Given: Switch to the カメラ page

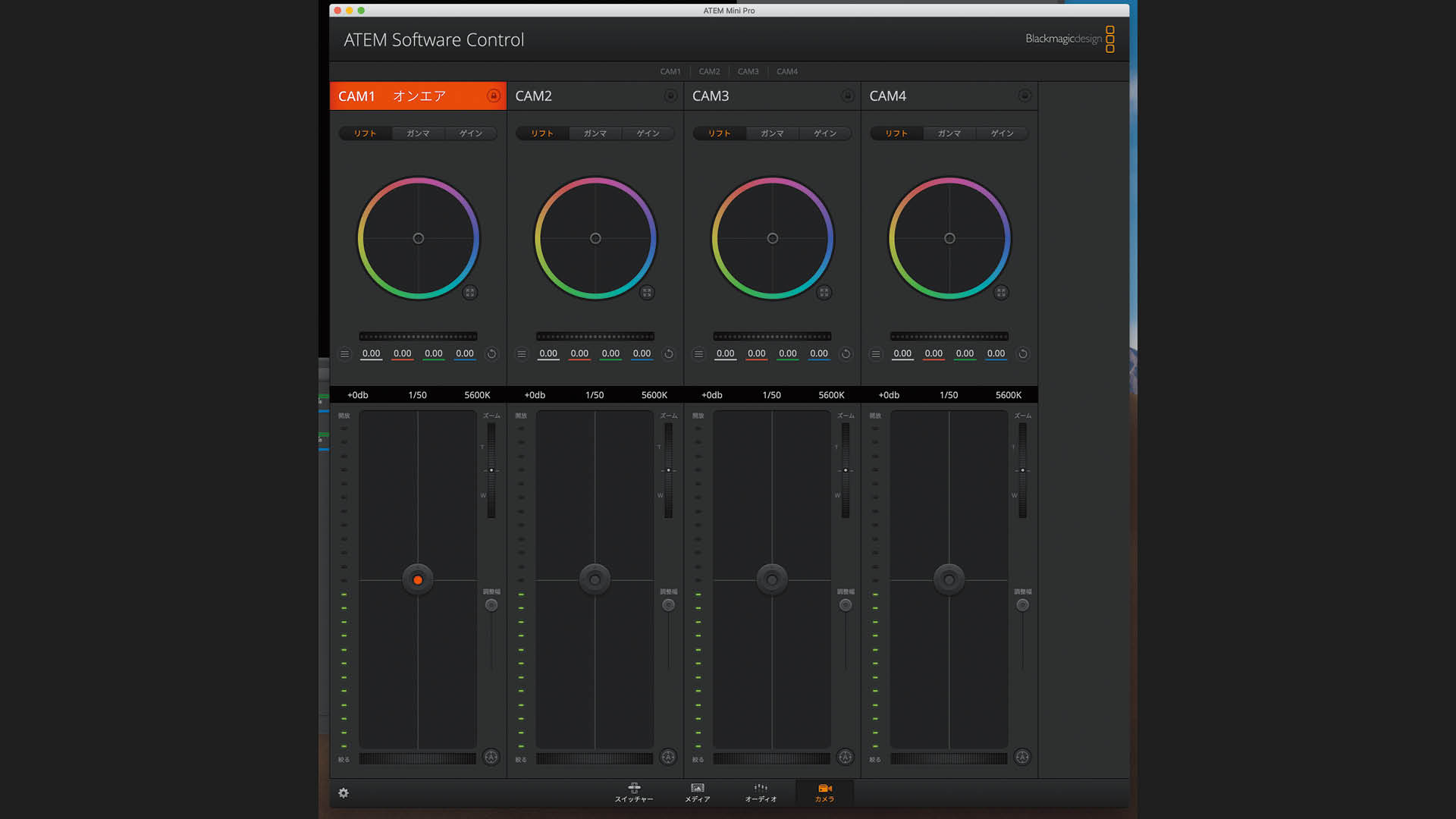Looking at the screenshot, I should coord(824,793).
